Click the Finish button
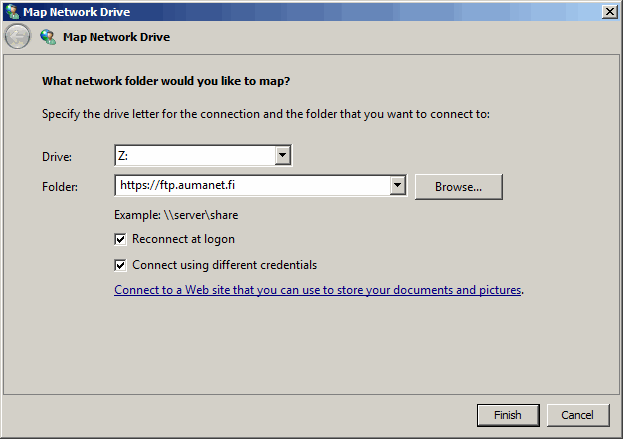Viewport: 624px width, 439px height. pyautogui.click(x=508, y=415)
